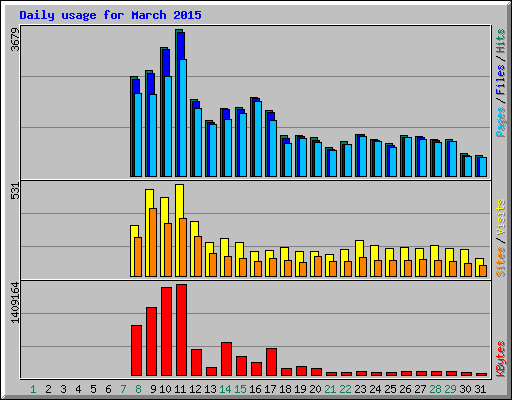Select day 4 on the x-axis
Screen dimensions: 512x400
tap(78, 389)
